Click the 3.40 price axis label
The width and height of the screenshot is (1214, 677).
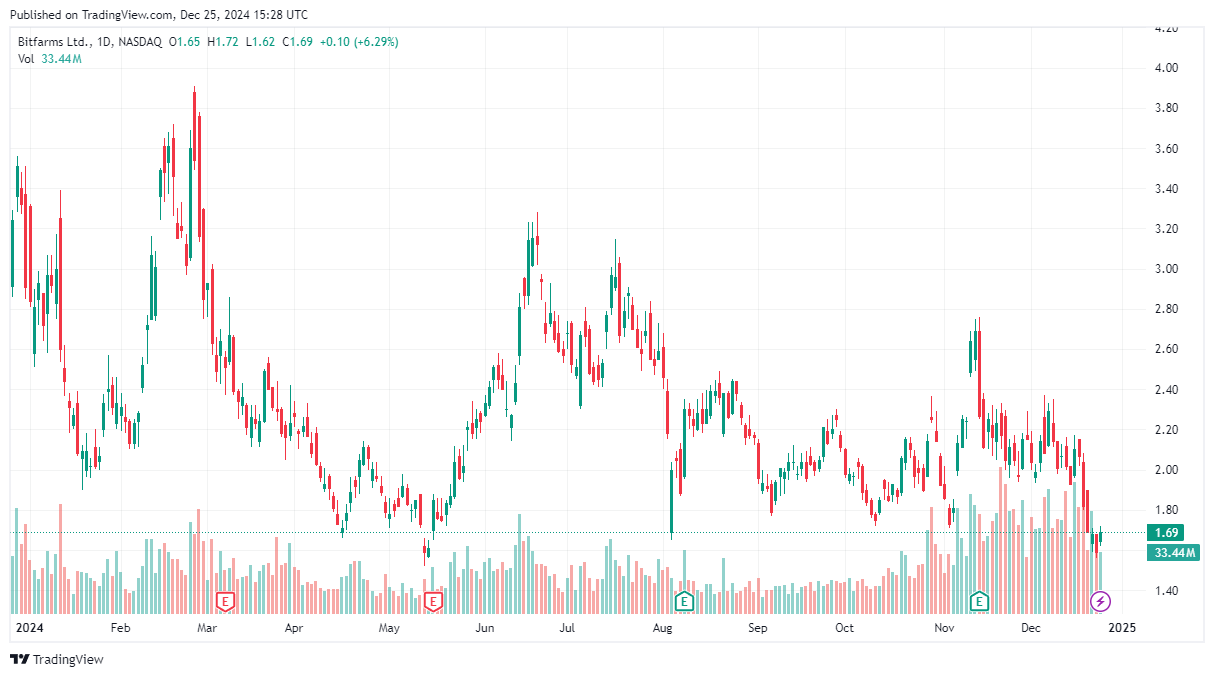pyautogui.click(x=1167, y=189)
